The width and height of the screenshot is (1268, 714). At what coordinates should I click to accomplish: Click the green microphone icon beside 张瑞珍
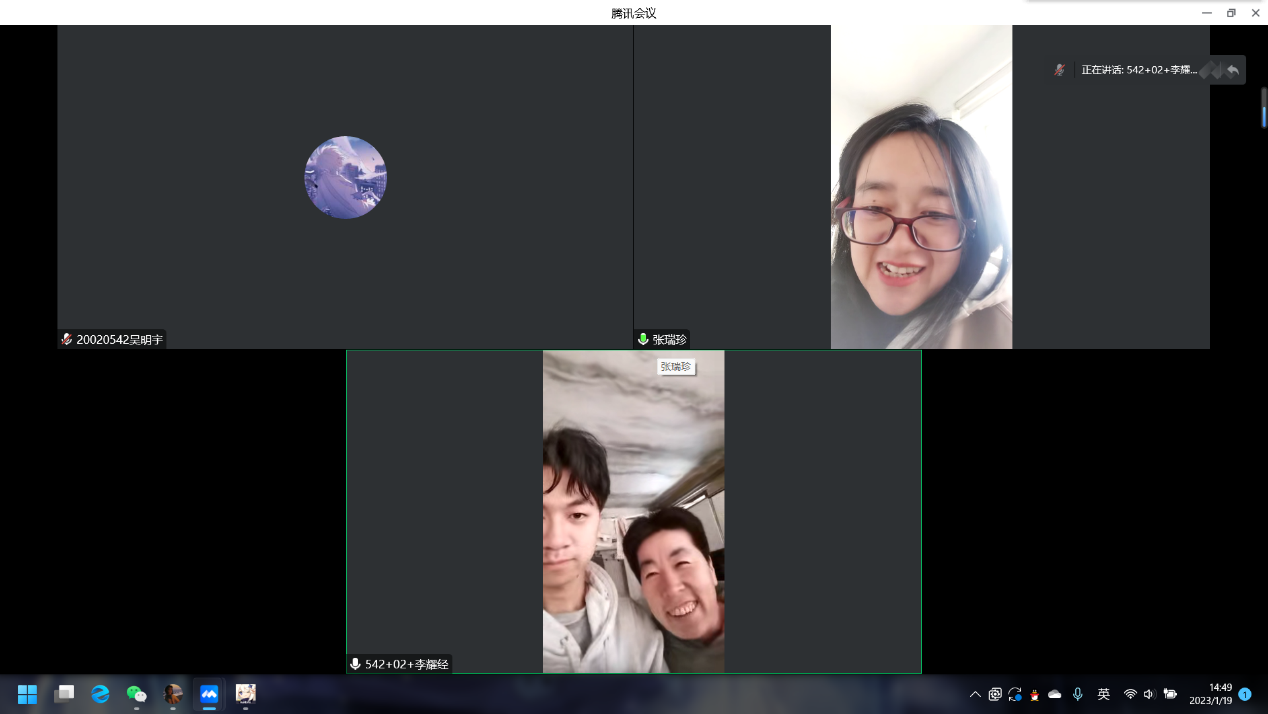(x=643, y=340)
